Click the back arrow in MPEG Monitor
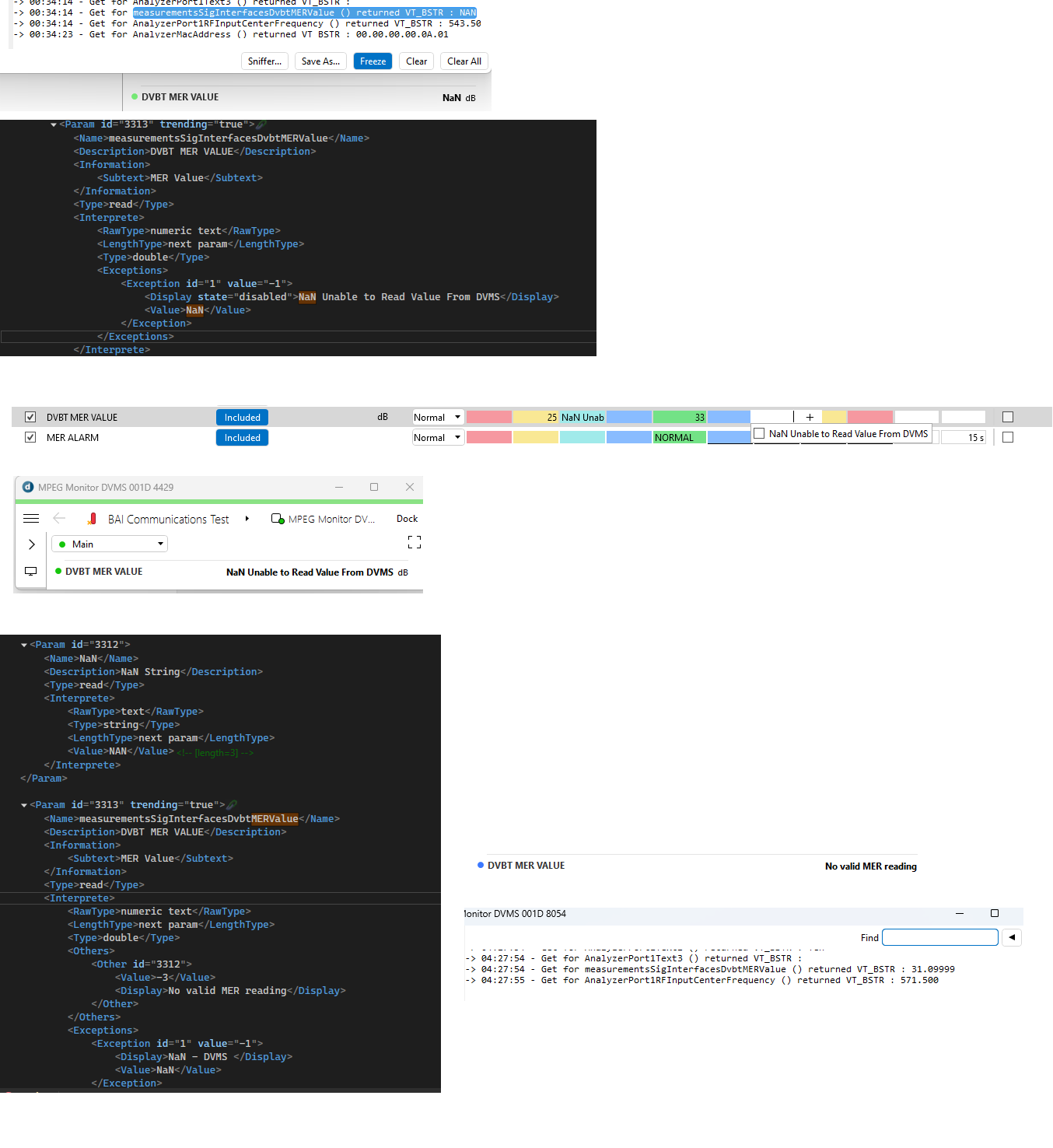The image size is (1053, 1148). 59,519
